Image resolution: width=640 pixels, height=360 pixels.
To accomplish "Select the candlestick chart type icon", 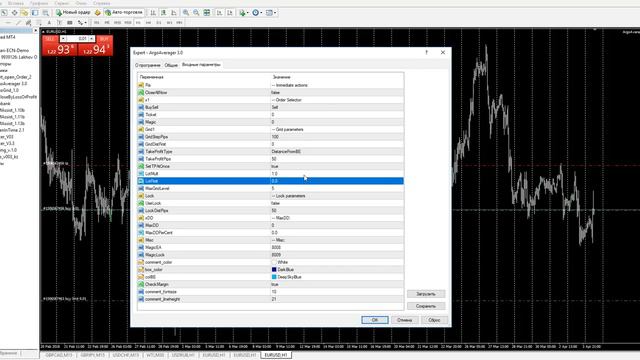I will (x=164, y=13).
